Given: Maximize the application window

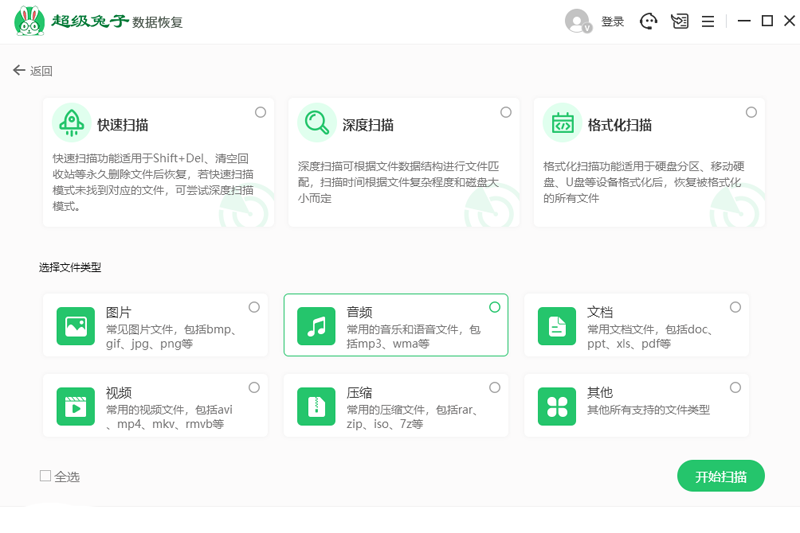Looking at the screenshot, I should tap(767, 21).
